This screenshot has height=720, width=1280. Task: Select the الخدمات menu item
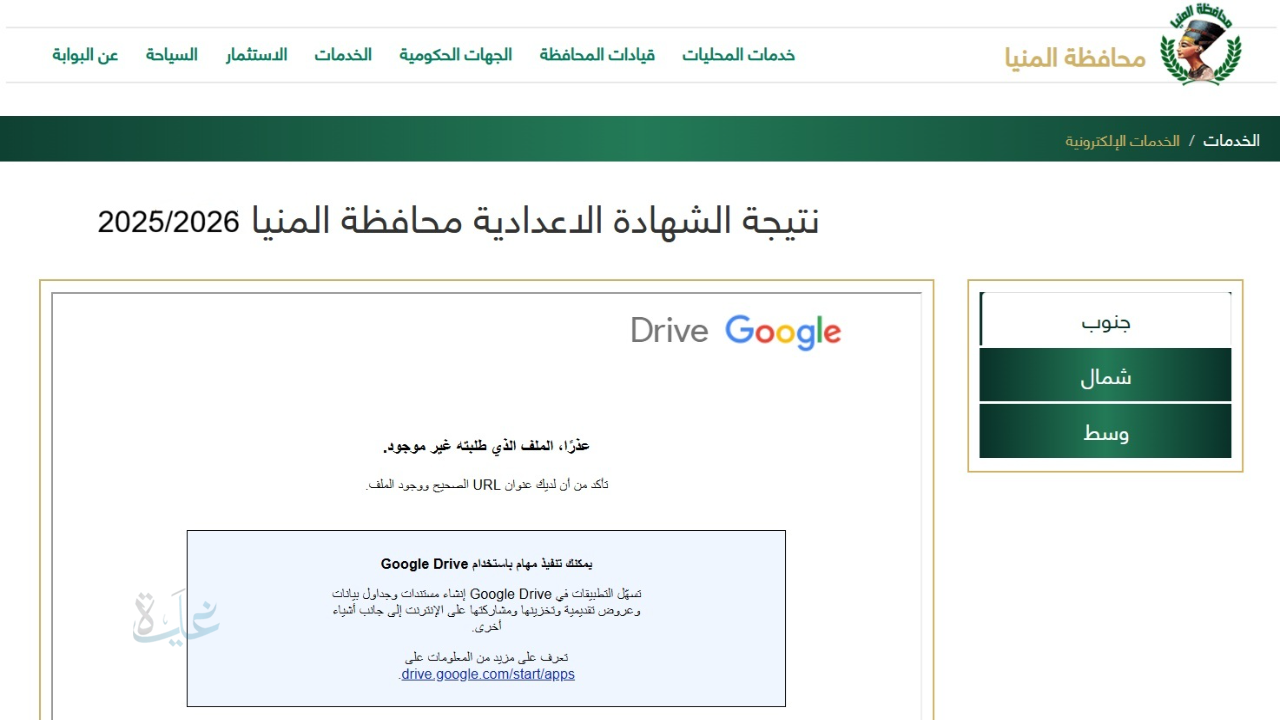(344, 55)
